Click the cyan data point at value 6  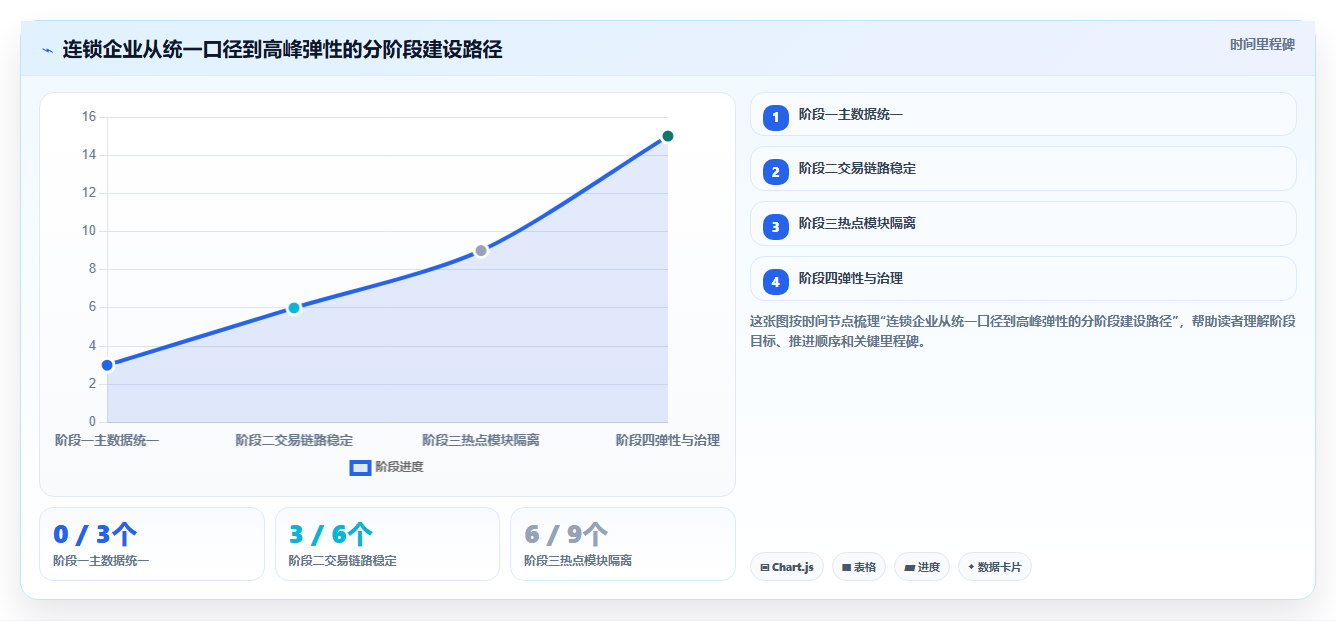pyautogui.click(x=294, y=308)
